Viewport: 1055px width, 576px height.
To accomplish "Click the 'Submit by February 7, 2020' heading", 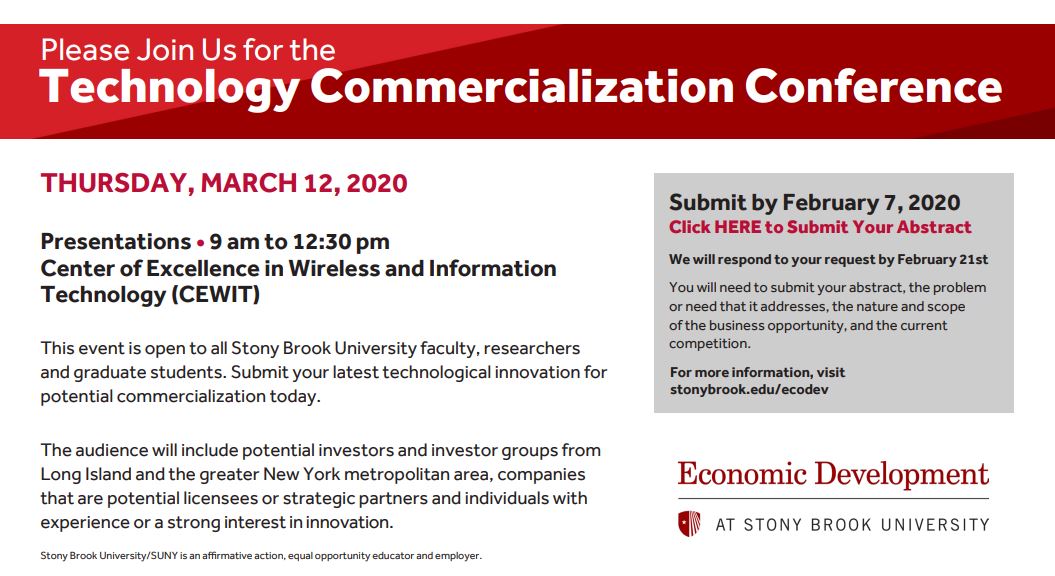I will click(x=814, y=203).
